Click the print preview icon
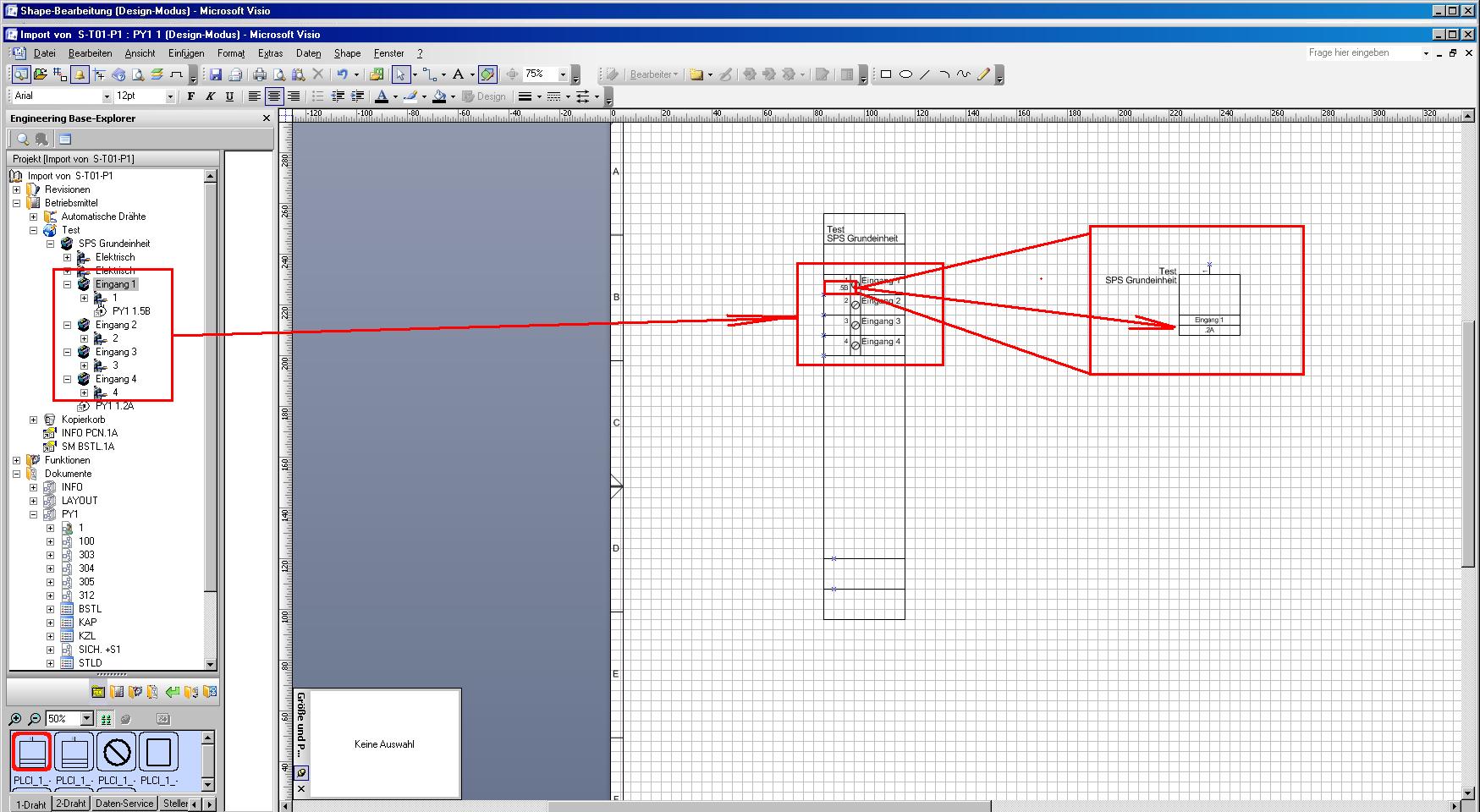Screen dimensions: 1480x812 (279, 74)
